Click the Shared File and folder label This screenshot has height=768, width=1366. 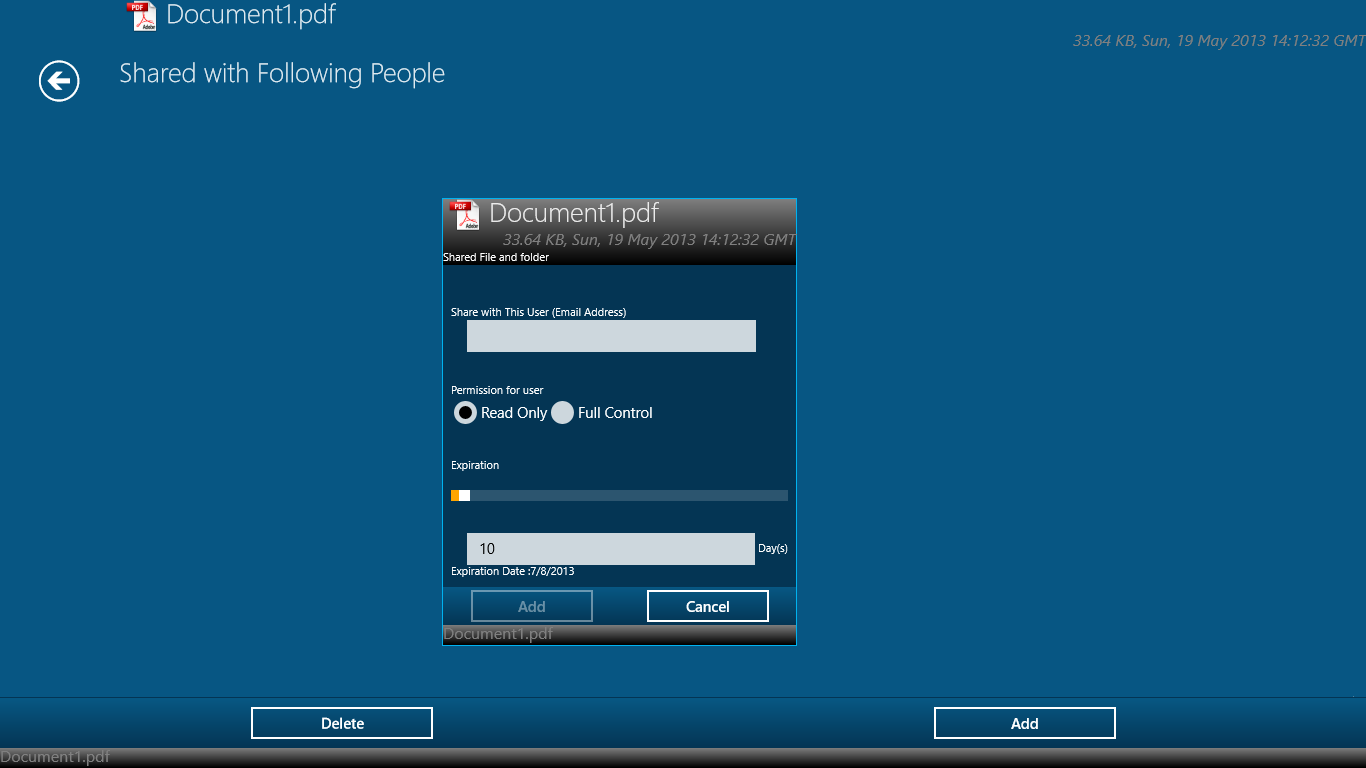tap(496, 257)
